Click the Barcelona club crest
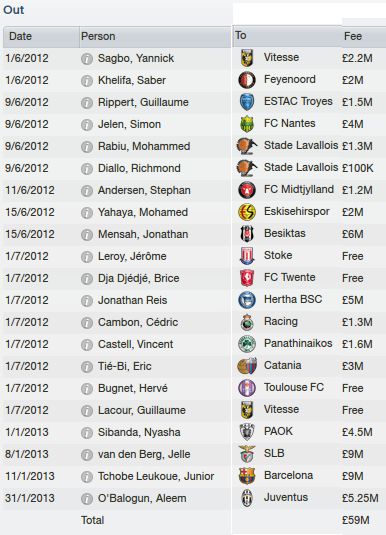The image size is (386, 535). pos(246,476)
